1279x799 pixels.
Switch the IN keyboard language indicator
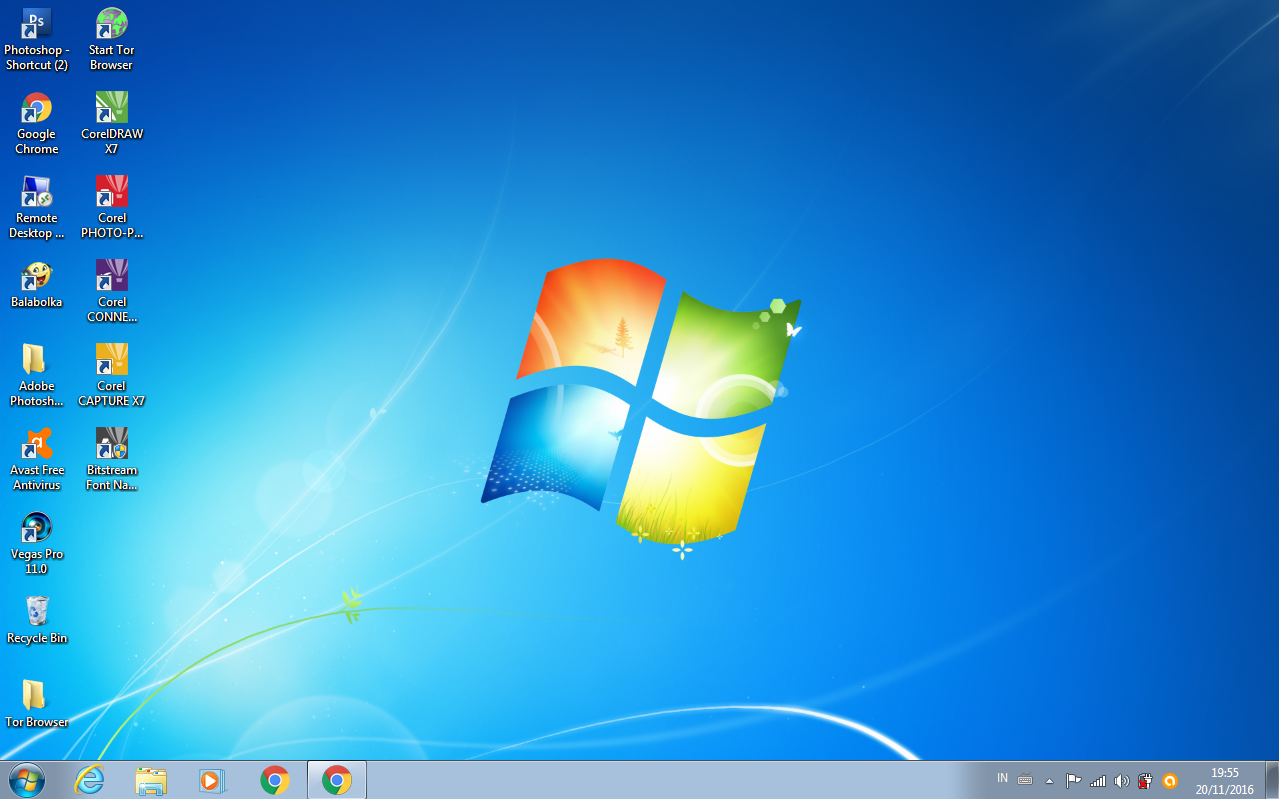[1001, 778]
